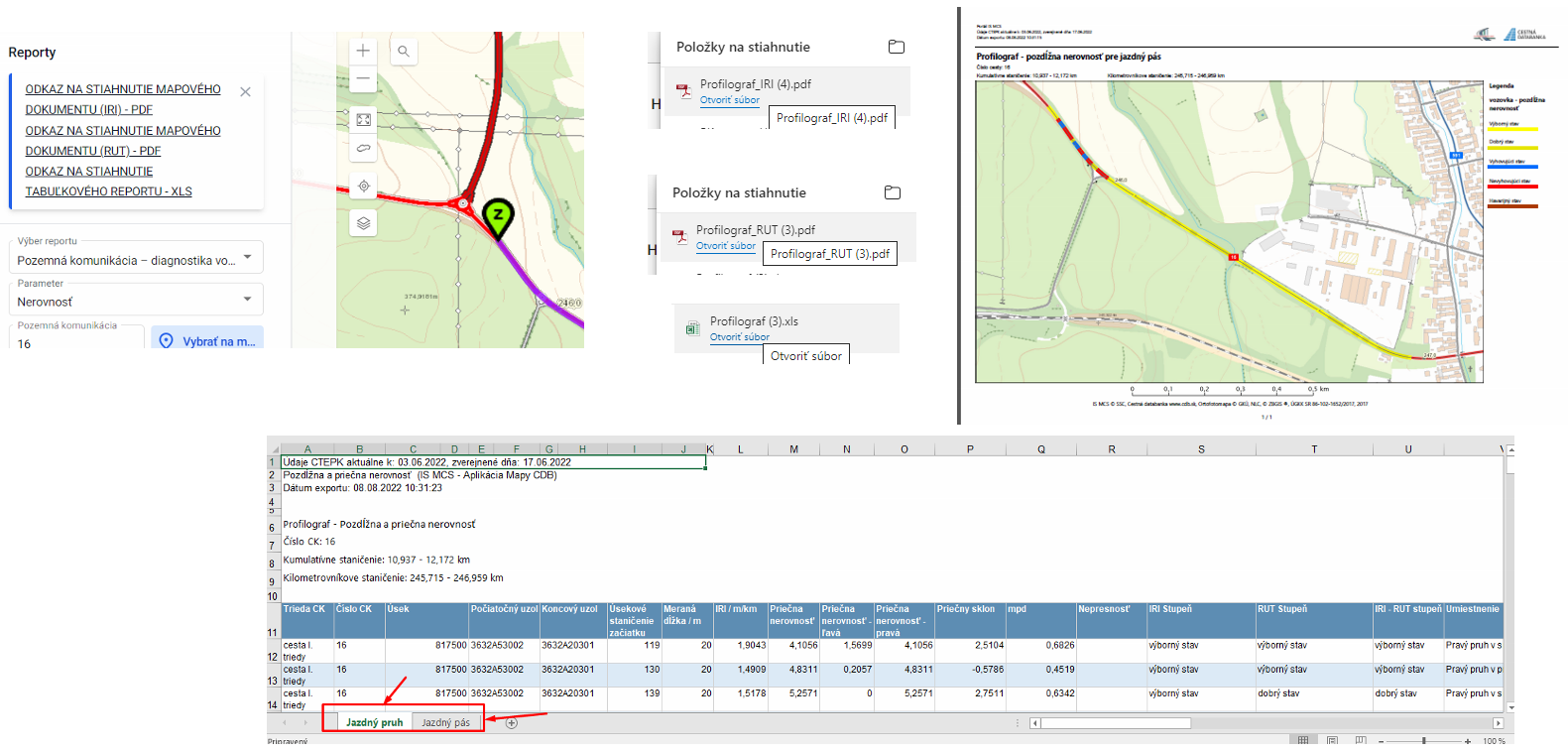Open the Výber reportu dropdown

[136, 257]
